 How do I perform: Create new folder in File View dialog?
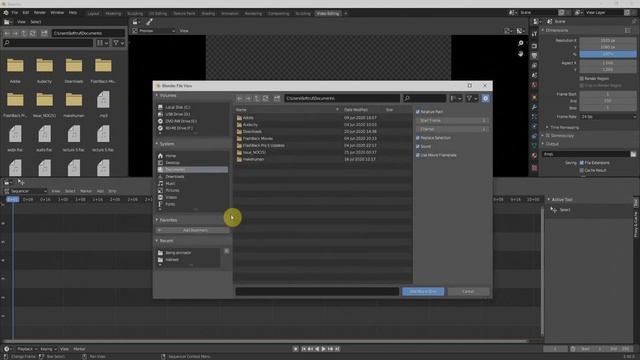tap(277, 98)
